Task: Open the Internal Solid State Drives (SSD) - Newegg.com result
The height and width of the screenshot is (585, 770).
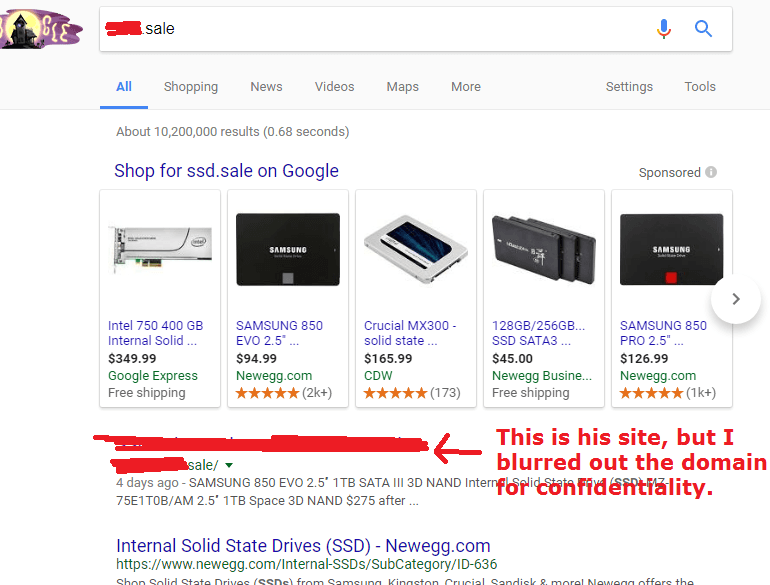Action: pos(303,546)
